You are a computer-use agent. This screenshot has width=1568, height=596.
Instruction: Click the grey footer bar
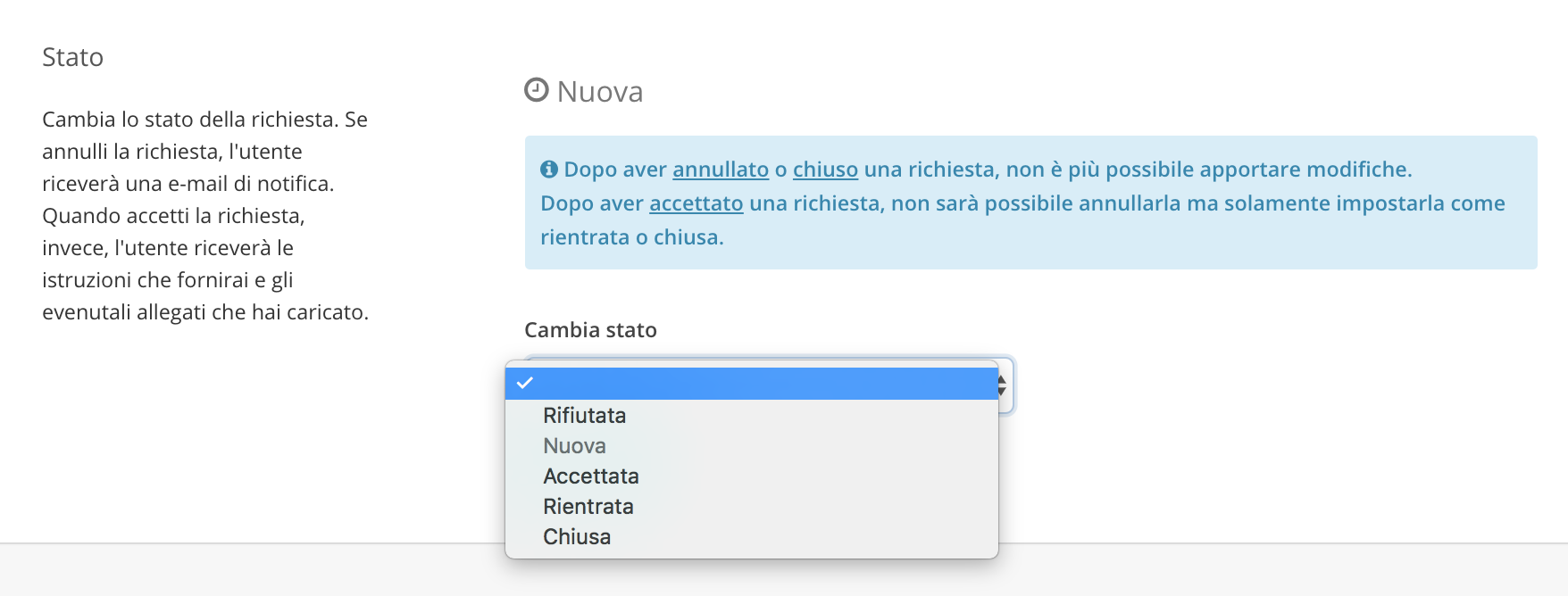(x=784, y=570)
